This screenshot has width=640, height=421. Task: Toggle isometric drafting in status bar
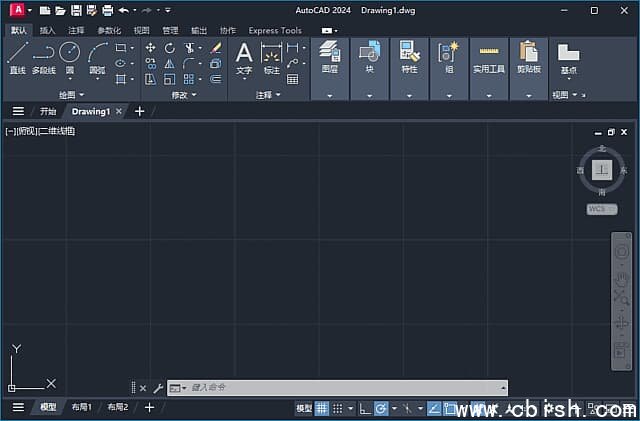pos(407,408)
